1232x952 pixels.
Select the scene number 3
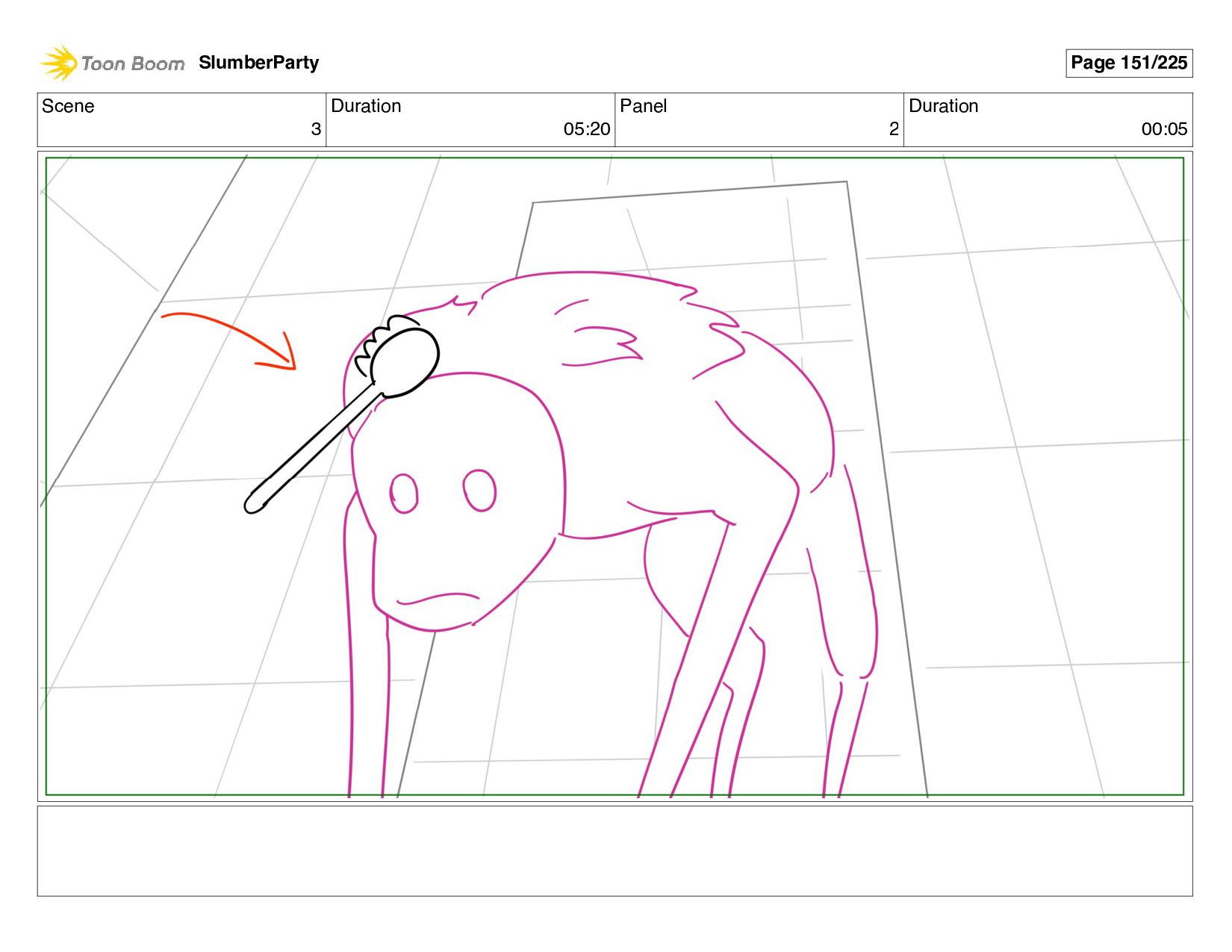(316, 129)
